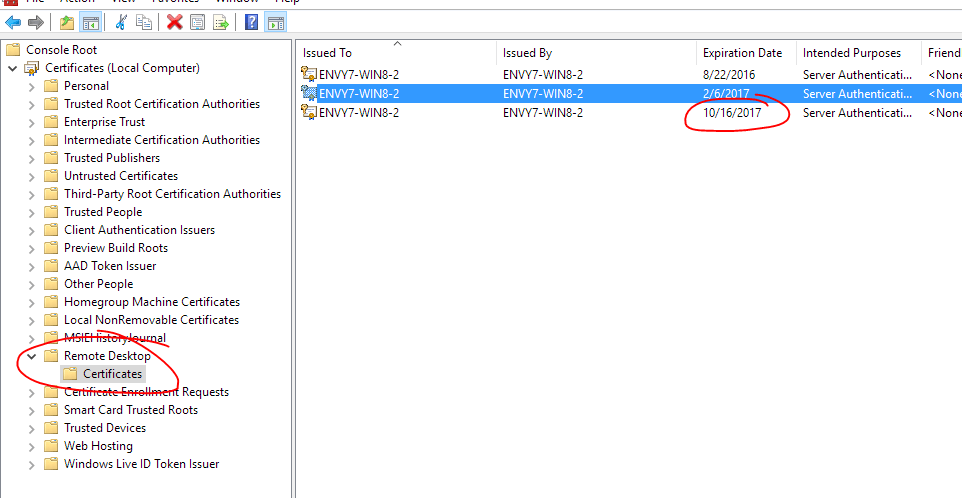The width and height of the screenshot is (962, 498).
Task: Open Properties from the toolbar icon
Action: click(198, 22)
